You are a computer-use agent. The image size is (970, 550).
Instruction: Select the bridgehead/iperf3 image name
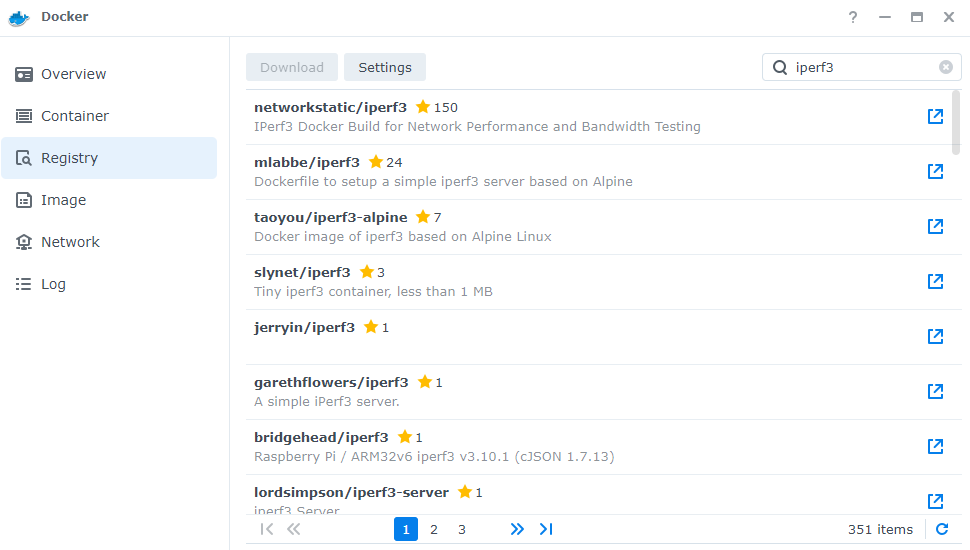tap(321, 438)
